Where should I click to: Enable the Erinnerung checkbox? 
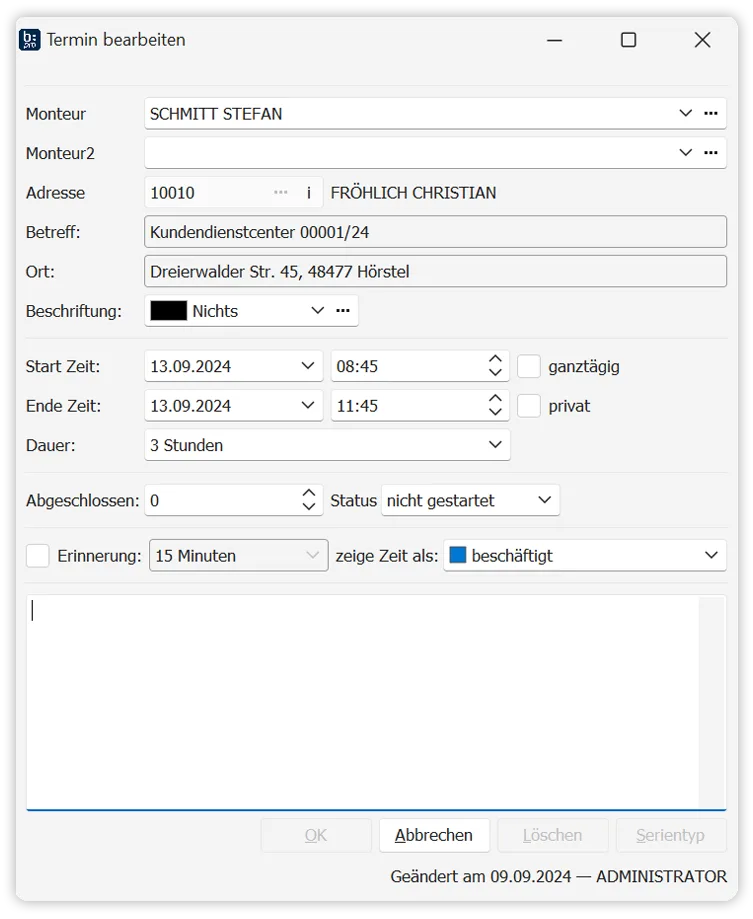(x=38, y=556)
